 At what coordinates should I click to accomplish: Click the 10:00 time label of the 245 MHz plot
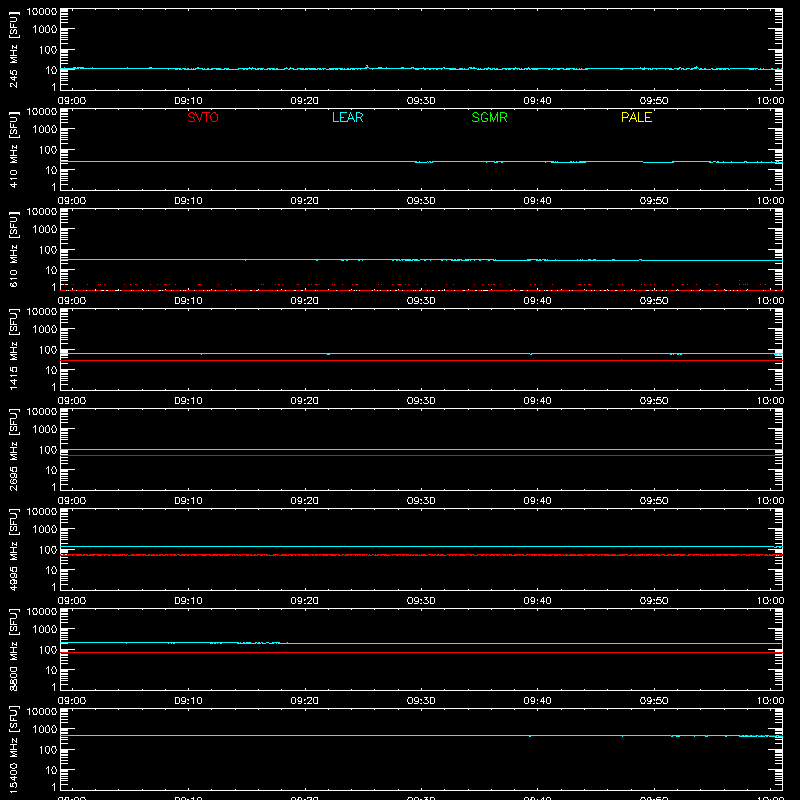coord(770,101)
